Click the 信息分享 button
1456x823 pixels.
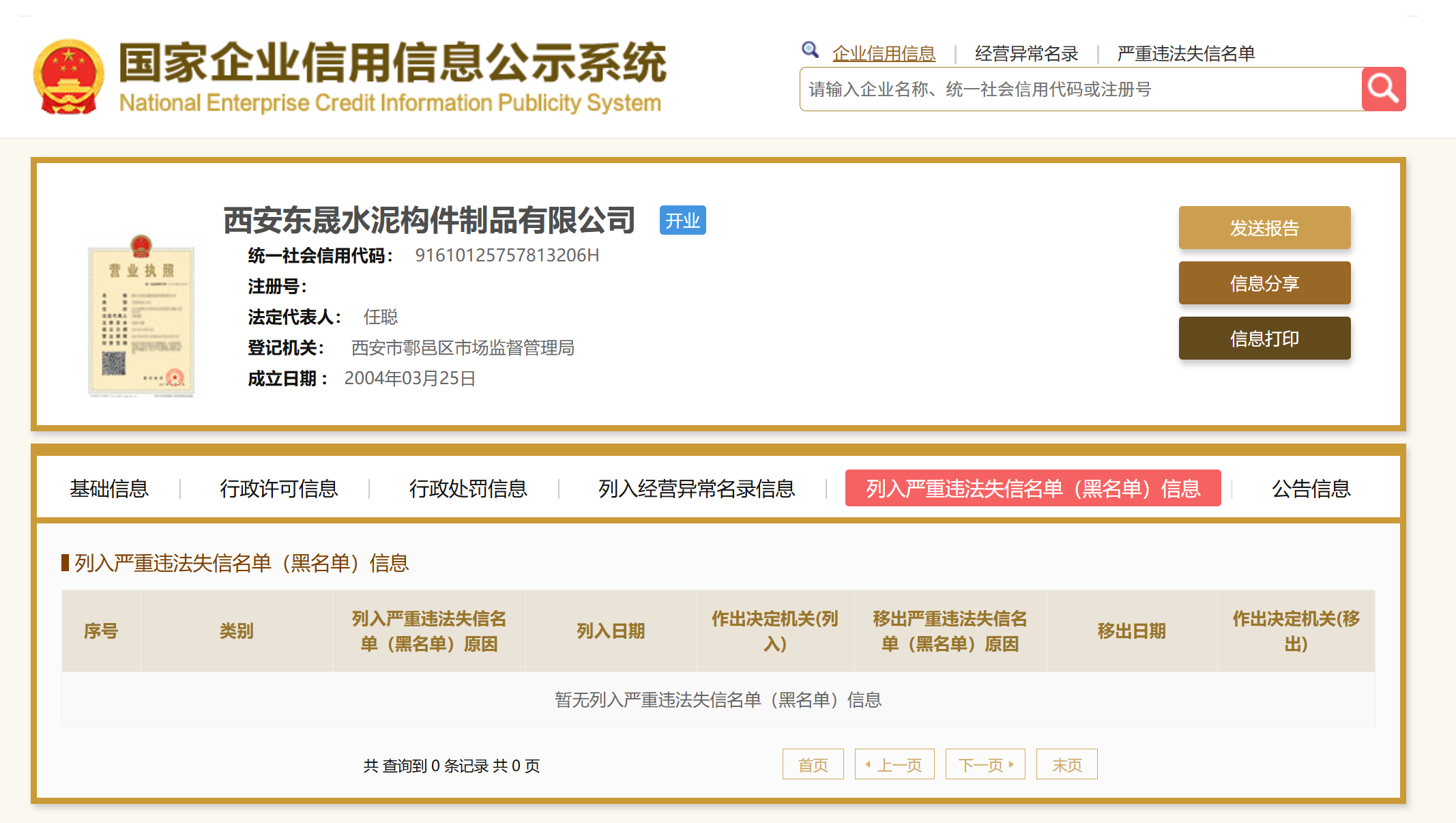1264,283
